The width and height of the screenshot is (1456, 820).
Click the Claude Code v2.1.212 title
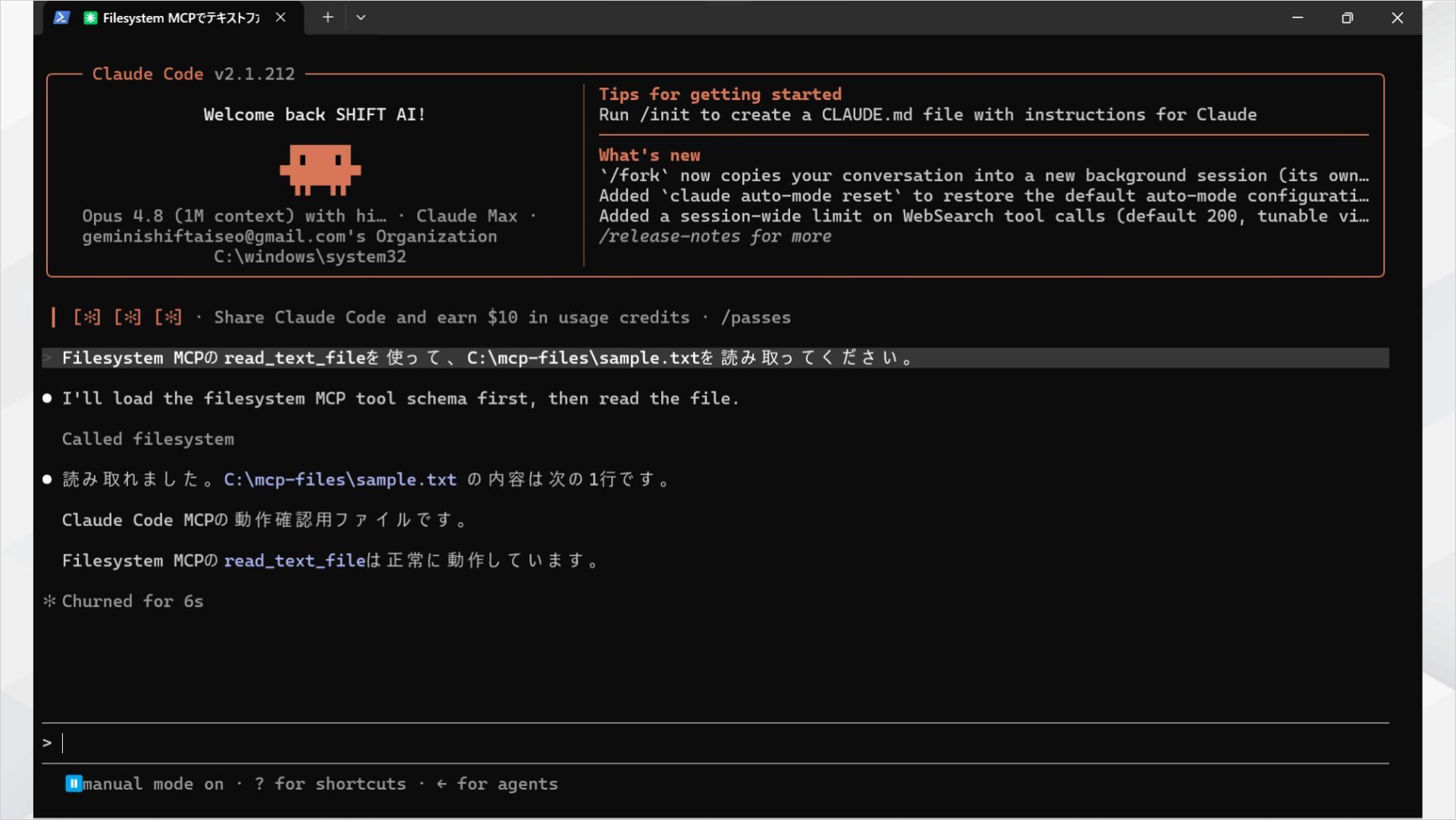pyautogui.click(x=193, y=74)
